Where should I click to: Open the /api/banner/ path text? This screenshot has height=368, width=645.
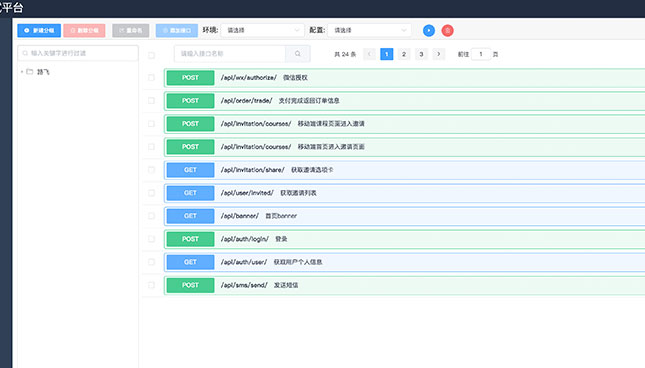tap(239, 216)
